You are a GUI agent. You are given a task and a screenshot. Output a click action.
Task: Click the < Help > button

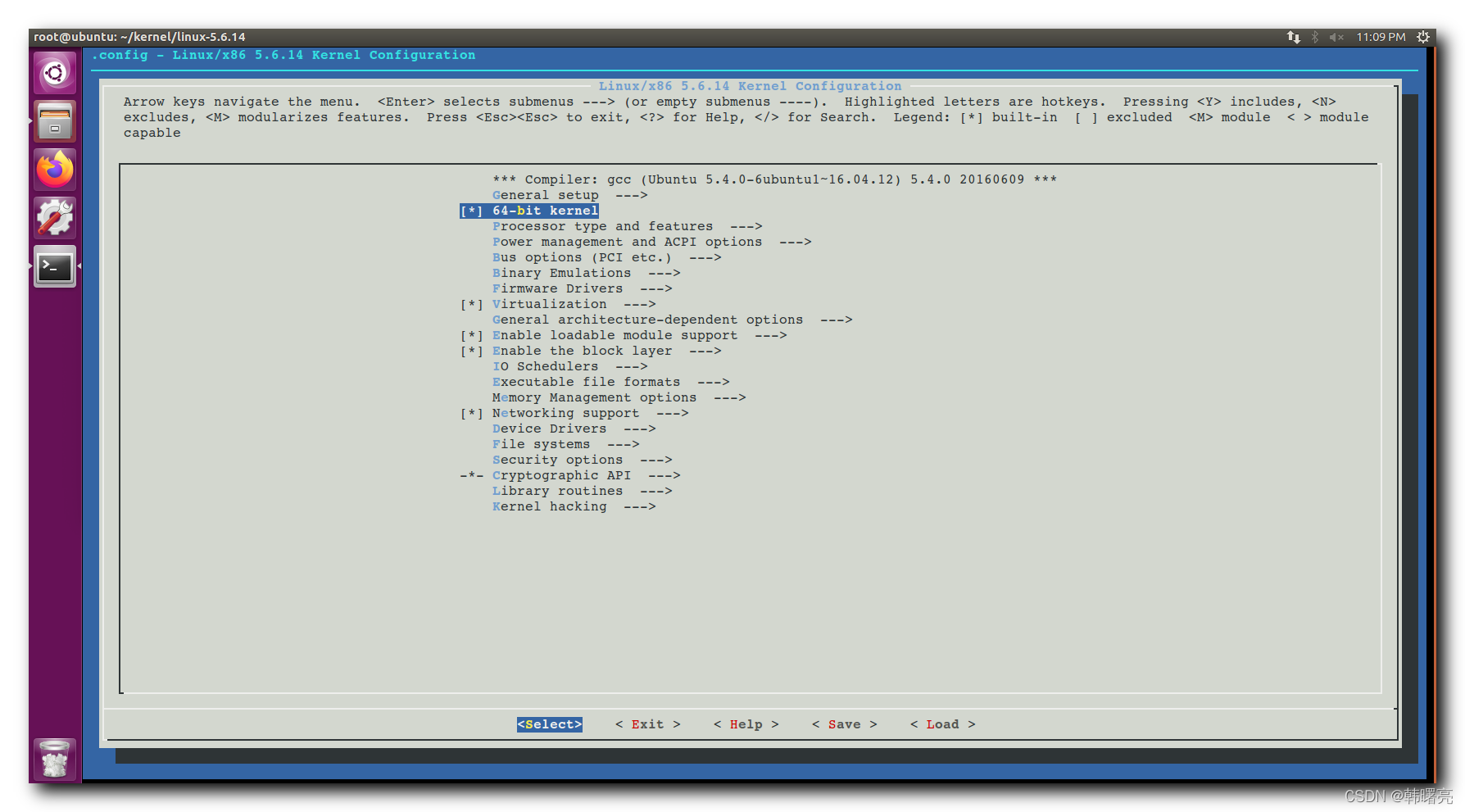pyautogui.click(x=746, y=724)
